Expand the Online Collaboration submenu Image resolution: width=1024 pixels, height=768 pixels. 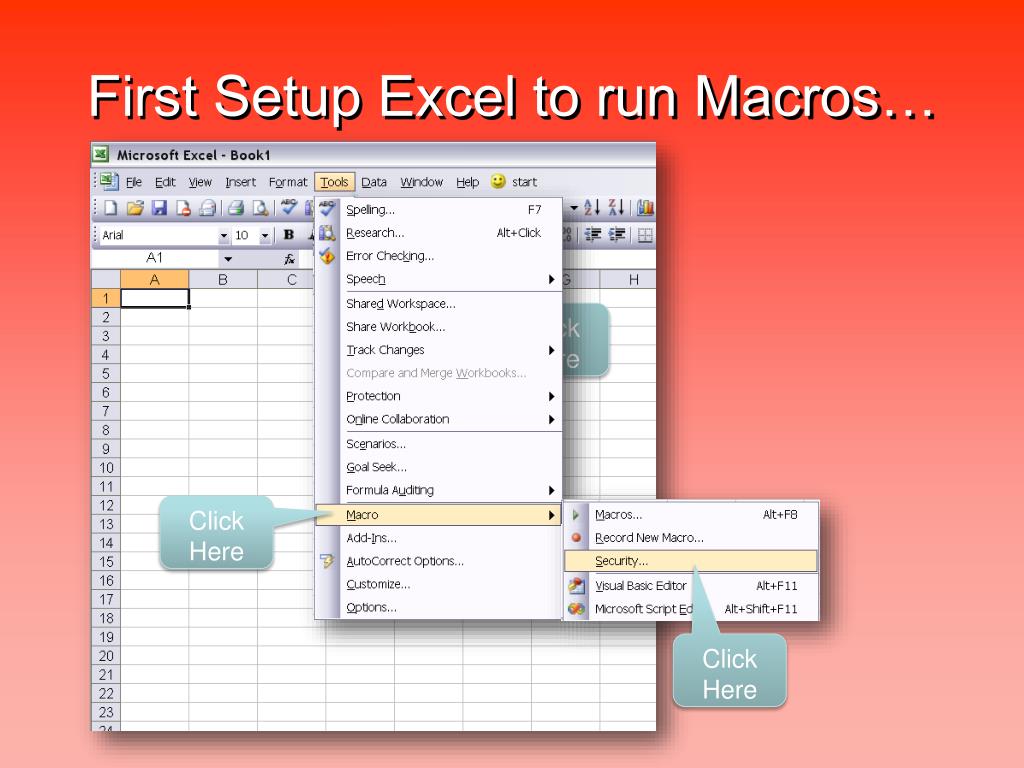pos(438,419)
